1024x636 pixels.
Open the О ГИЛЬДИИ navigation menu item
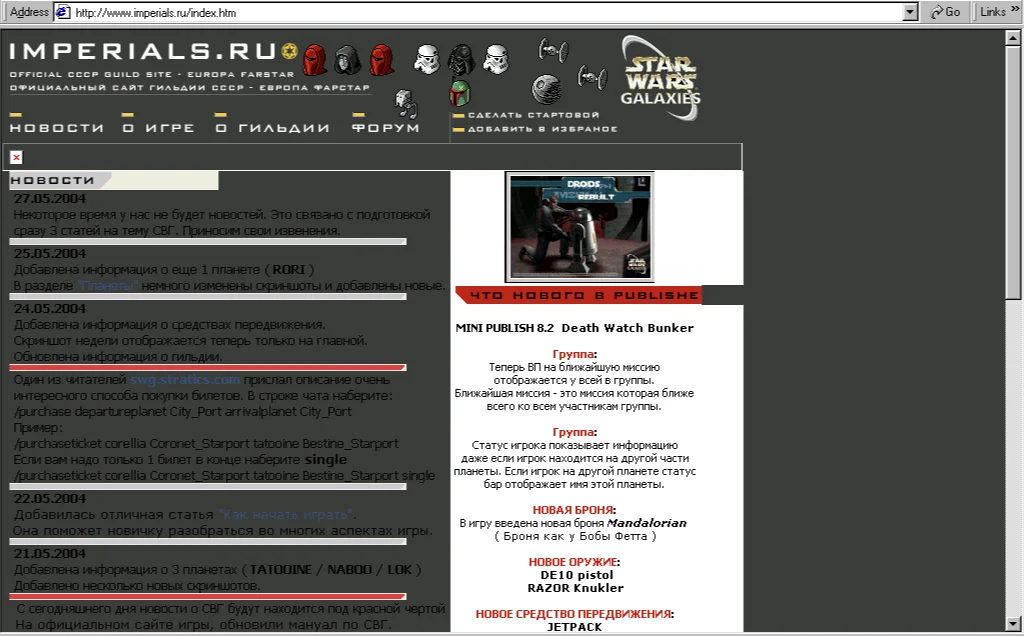pos(271,128)
